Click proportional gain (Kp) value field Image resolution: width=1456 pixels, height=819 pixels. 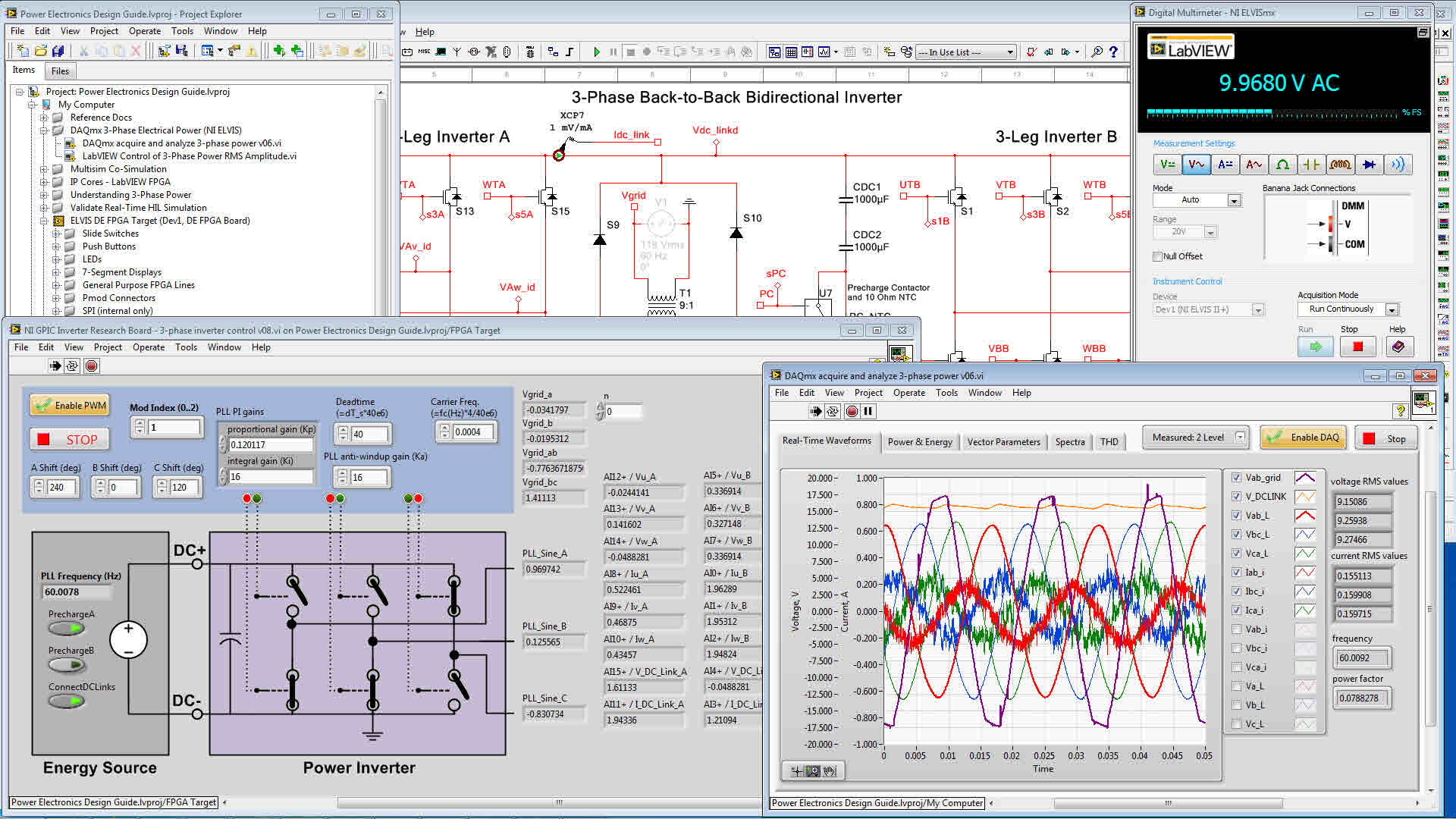(271, 445)
